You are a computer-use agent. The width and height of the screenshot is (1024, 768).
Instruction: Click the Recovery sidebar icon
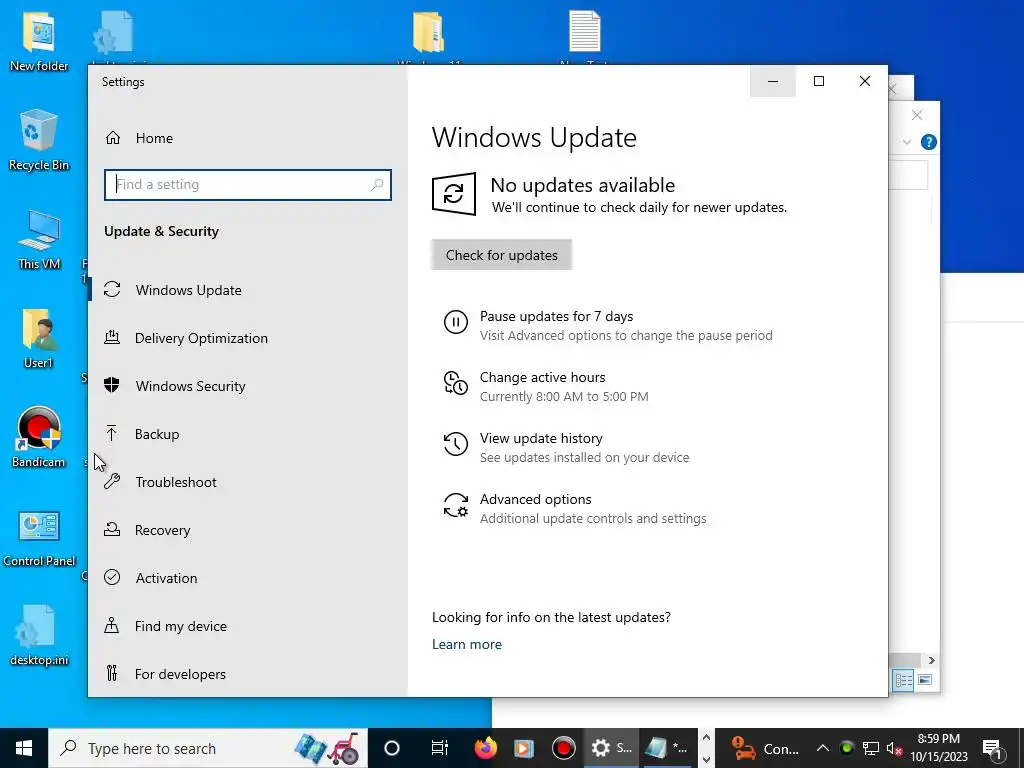(112, 530)
